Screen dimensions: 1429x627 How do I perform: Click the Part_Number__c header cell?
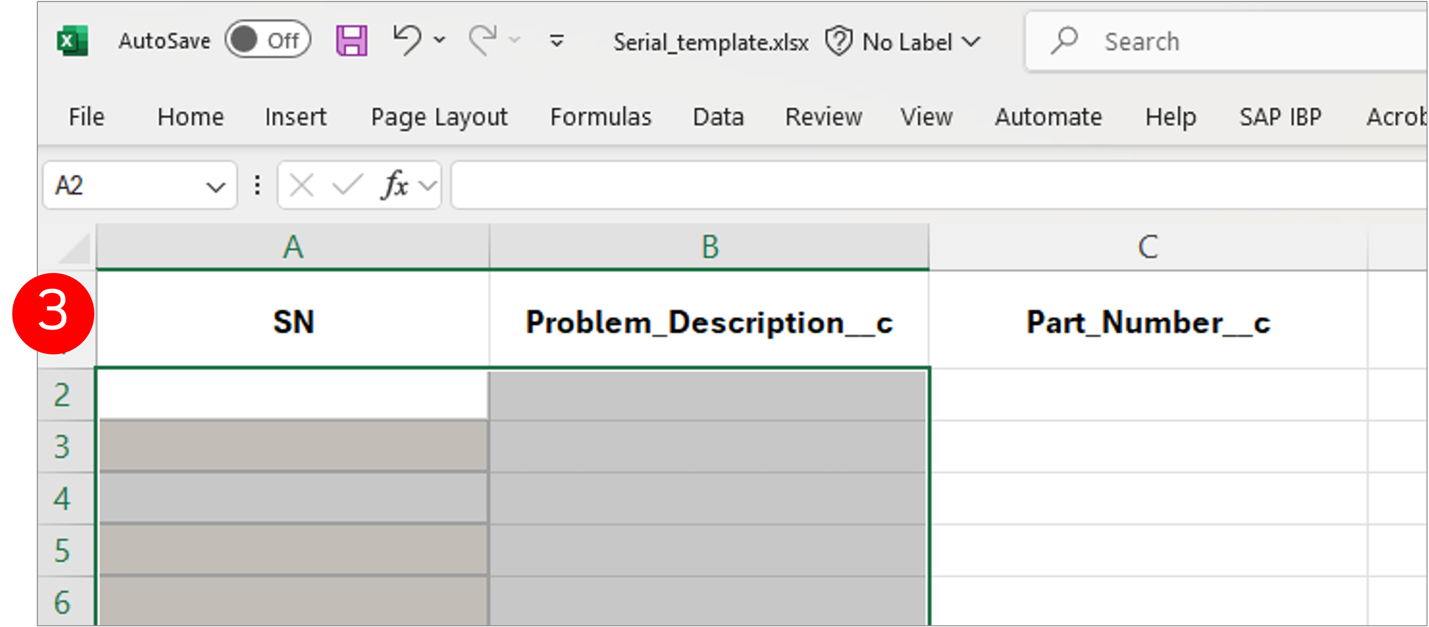pyautogui.click(x=1148, y=322)
